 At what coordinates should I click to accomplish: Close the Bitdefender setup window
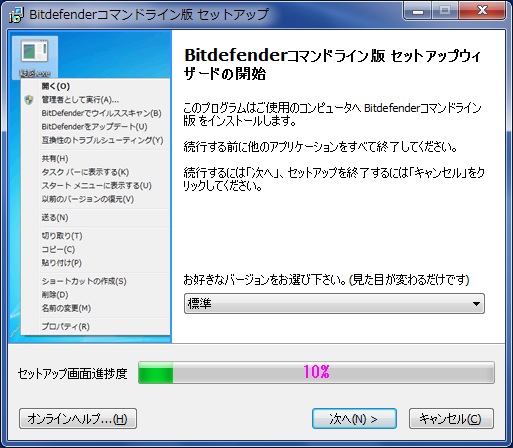pyautogui.click(x=482, y=11)
